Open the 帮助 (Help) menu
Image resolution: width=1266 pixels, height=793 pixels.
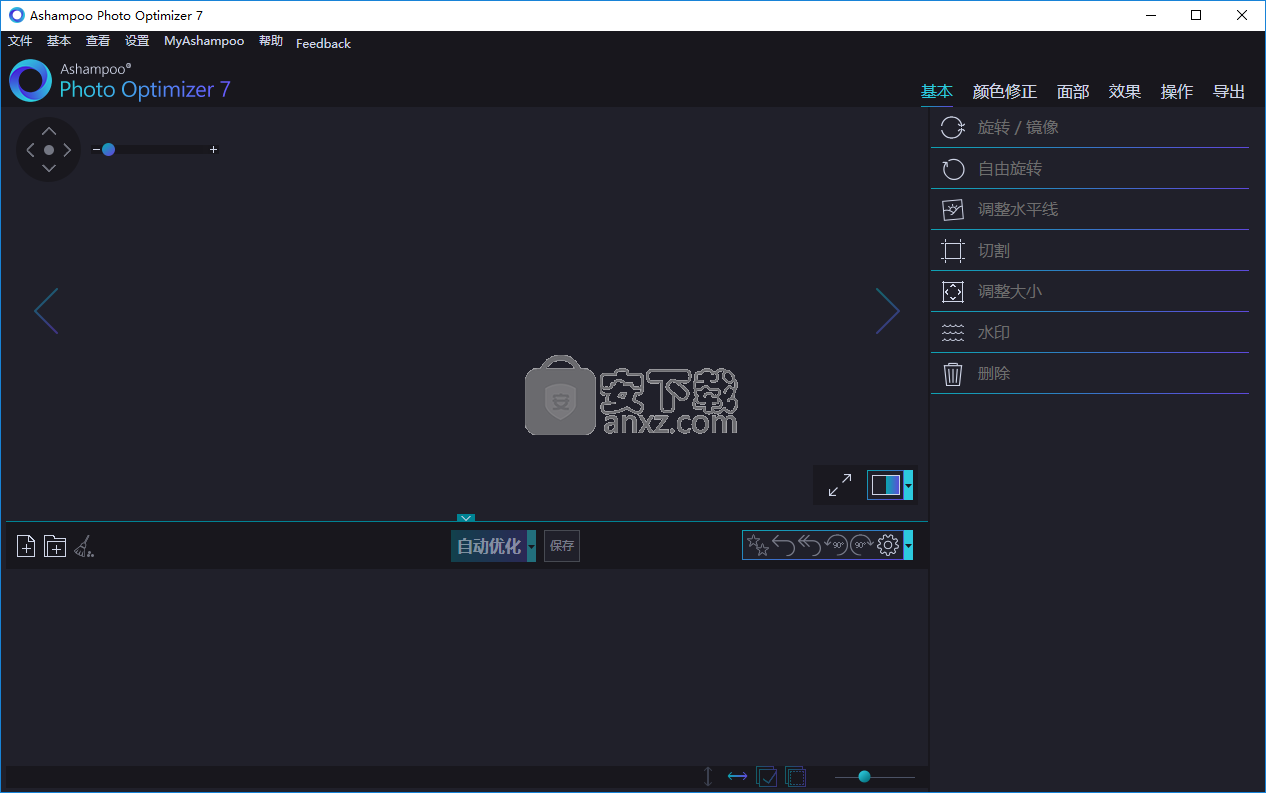pyautogui.click(x=271, y=41)
